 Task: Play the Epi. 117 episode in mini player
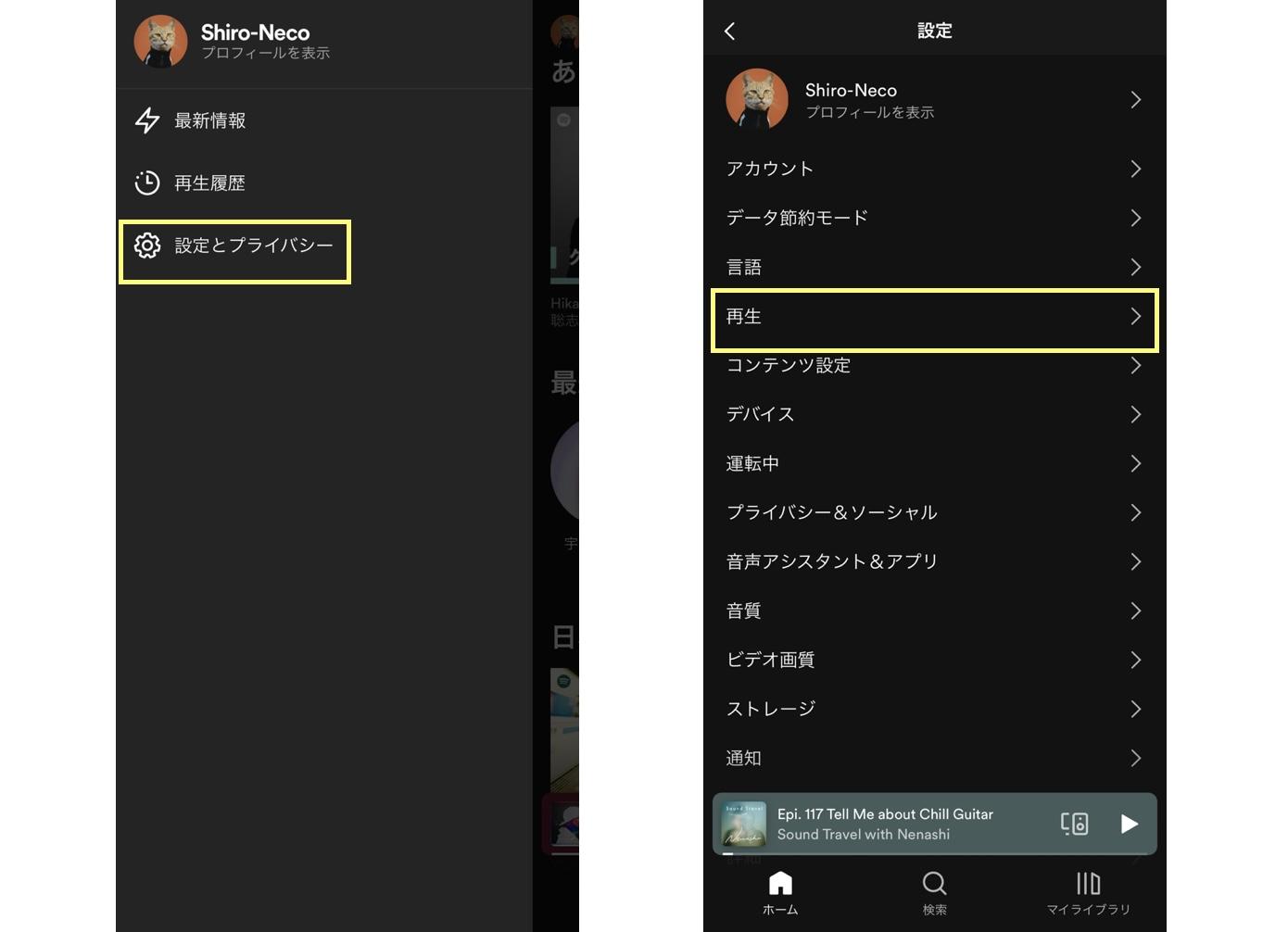[1129, 824]
